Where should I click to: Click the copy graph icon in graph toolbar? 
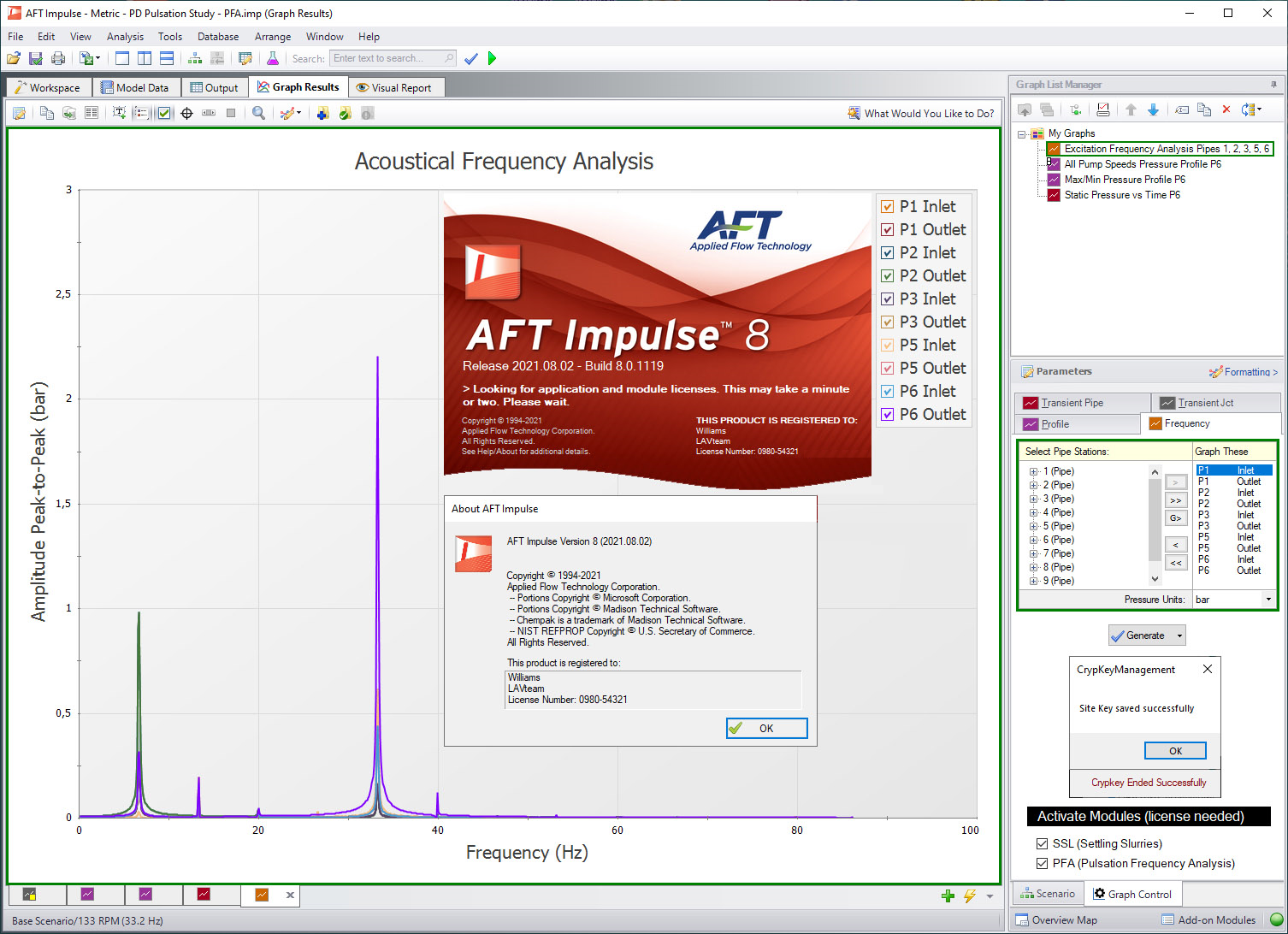click(47, 113)
